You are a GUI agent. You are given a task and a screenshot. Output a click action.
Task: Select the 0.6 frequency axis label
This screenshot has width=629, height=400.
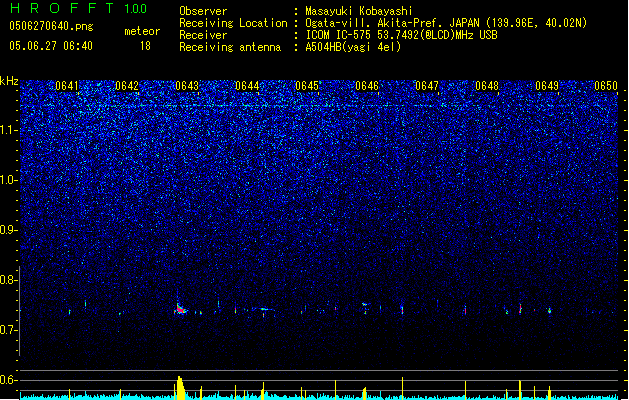click(x=8, y=380)
